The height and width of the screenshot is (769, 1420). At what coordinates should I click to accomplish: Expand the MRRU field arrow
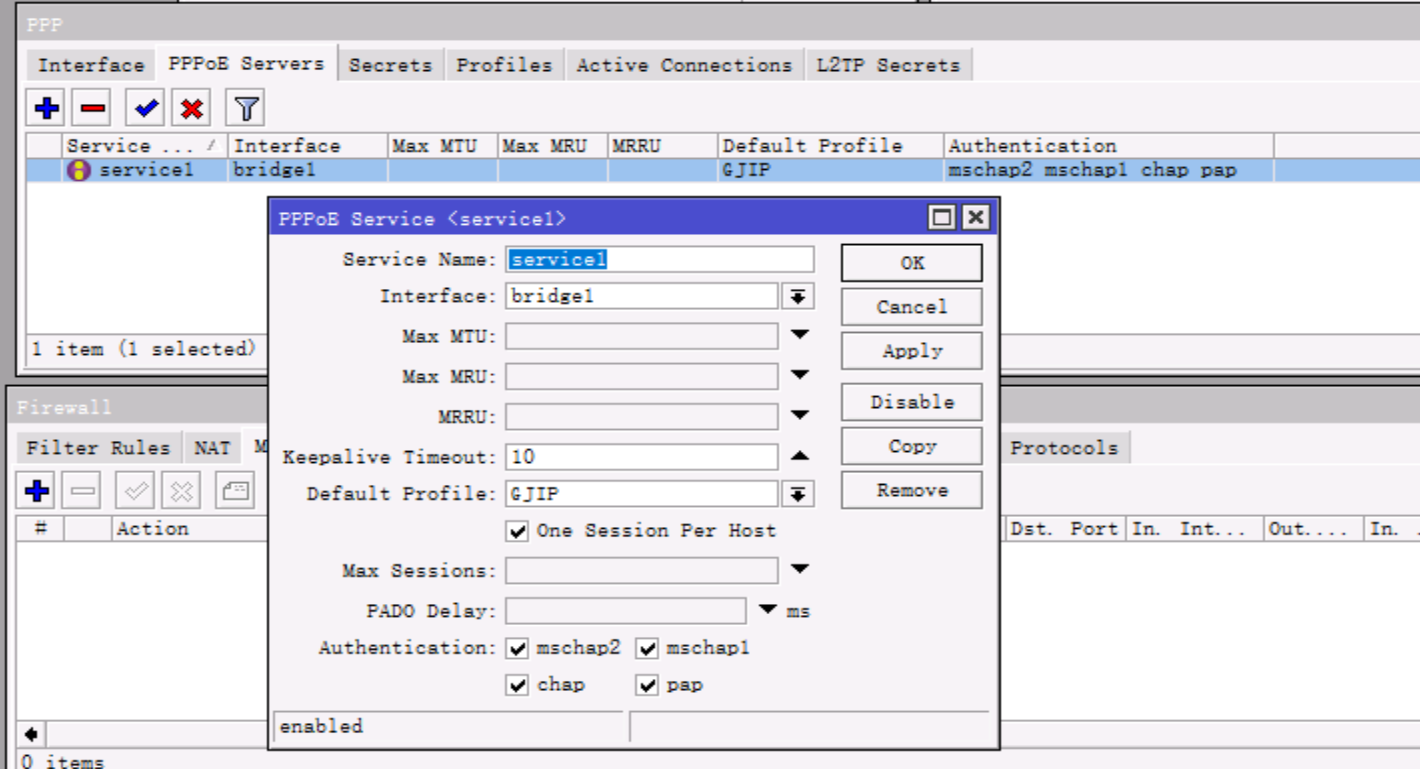pyautogui.click(x=800, y=416)
